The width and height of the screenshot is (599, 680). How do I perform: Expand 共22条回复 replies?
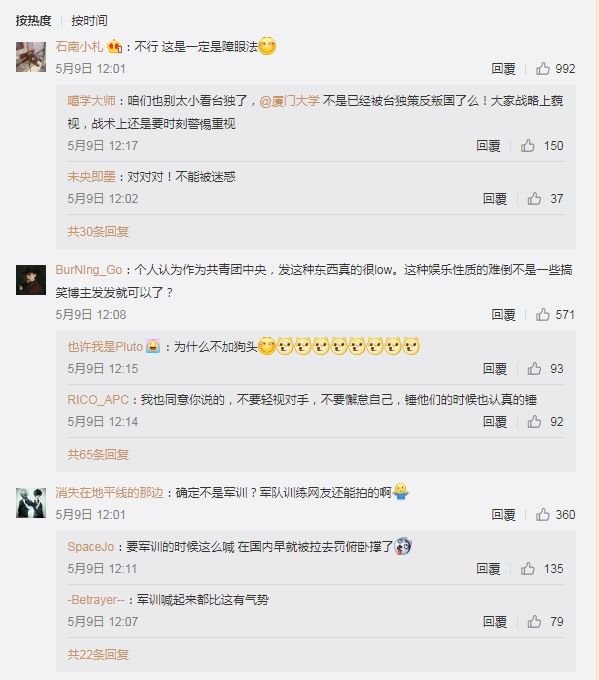point(98,654)
